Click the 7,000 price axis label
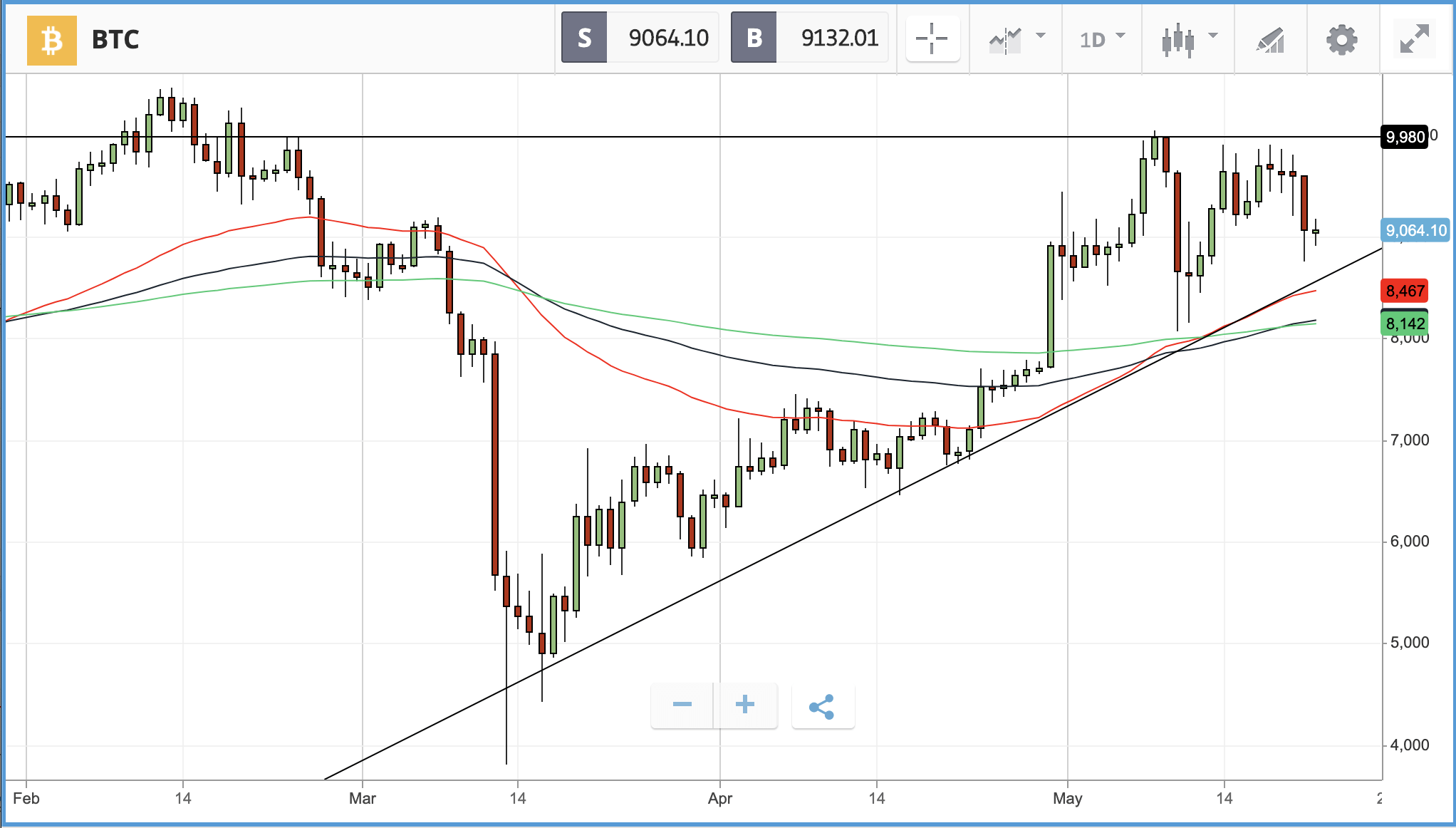1456x828 pixels. pos(1410,440)
